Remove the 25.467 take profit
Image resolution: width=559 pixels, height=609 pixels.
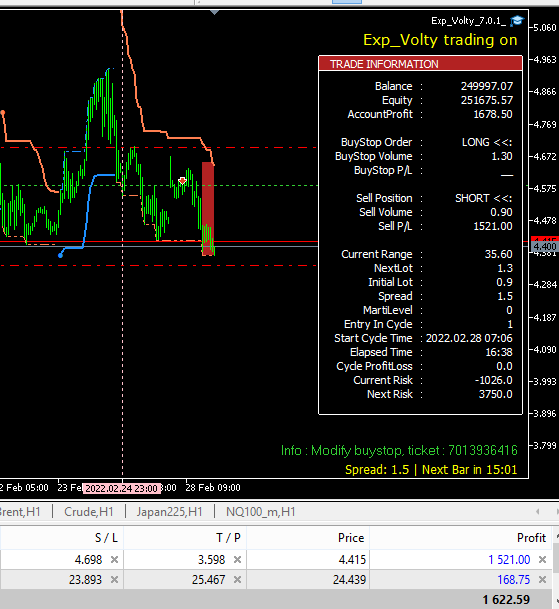coord(237,580)
